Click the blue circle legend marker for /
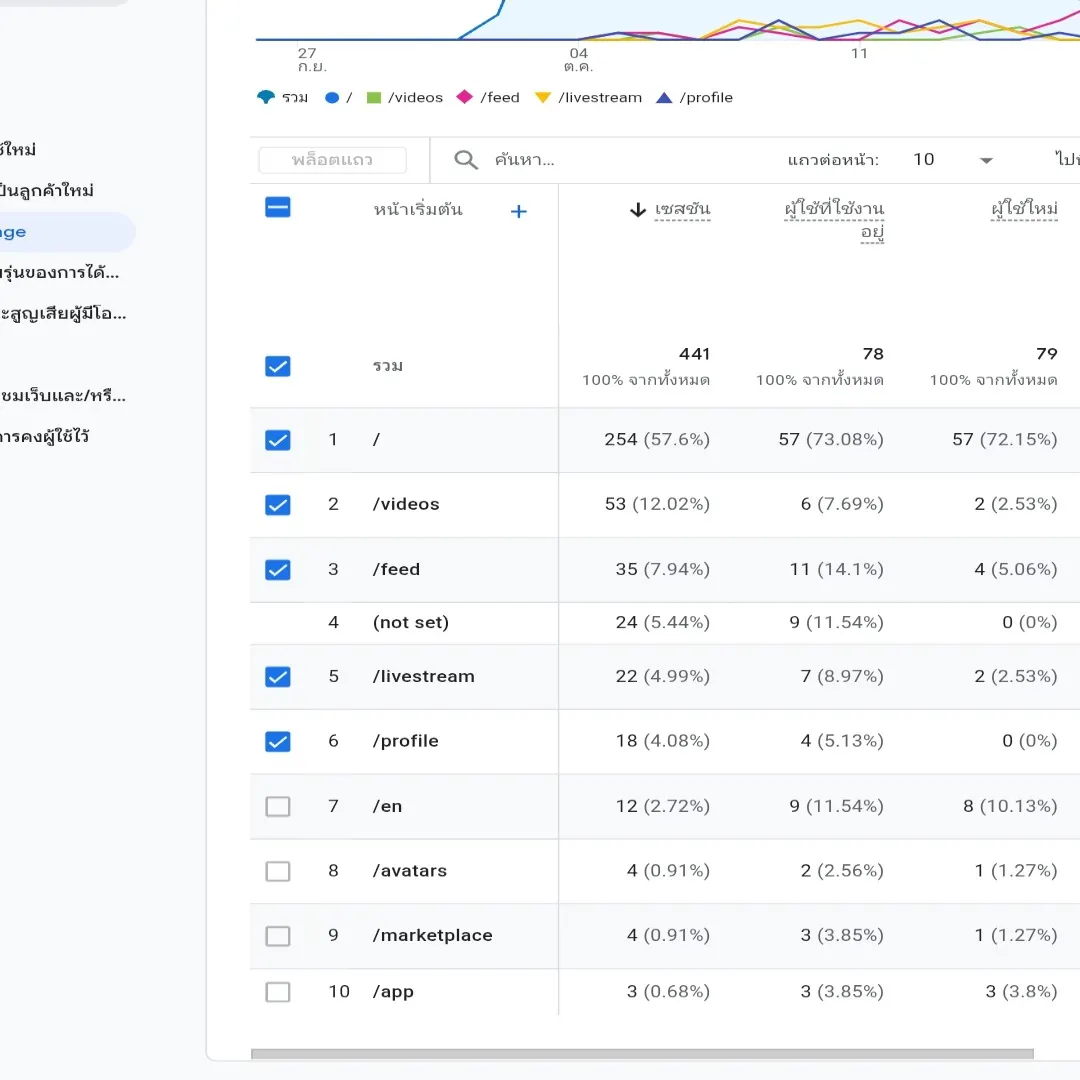This screenshot has height=1080, width=1080. tap(332, 98)
